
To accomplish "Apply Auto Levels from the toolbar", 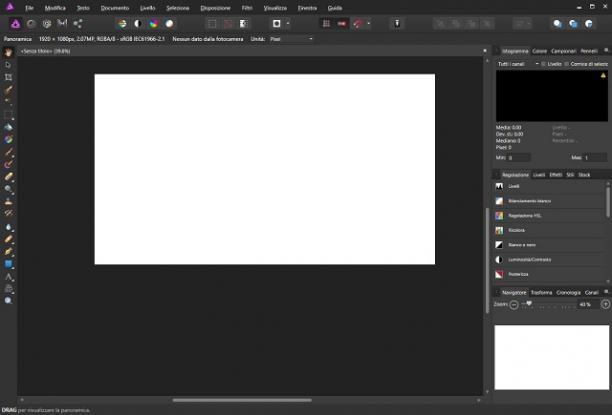I will pos(122,24).
